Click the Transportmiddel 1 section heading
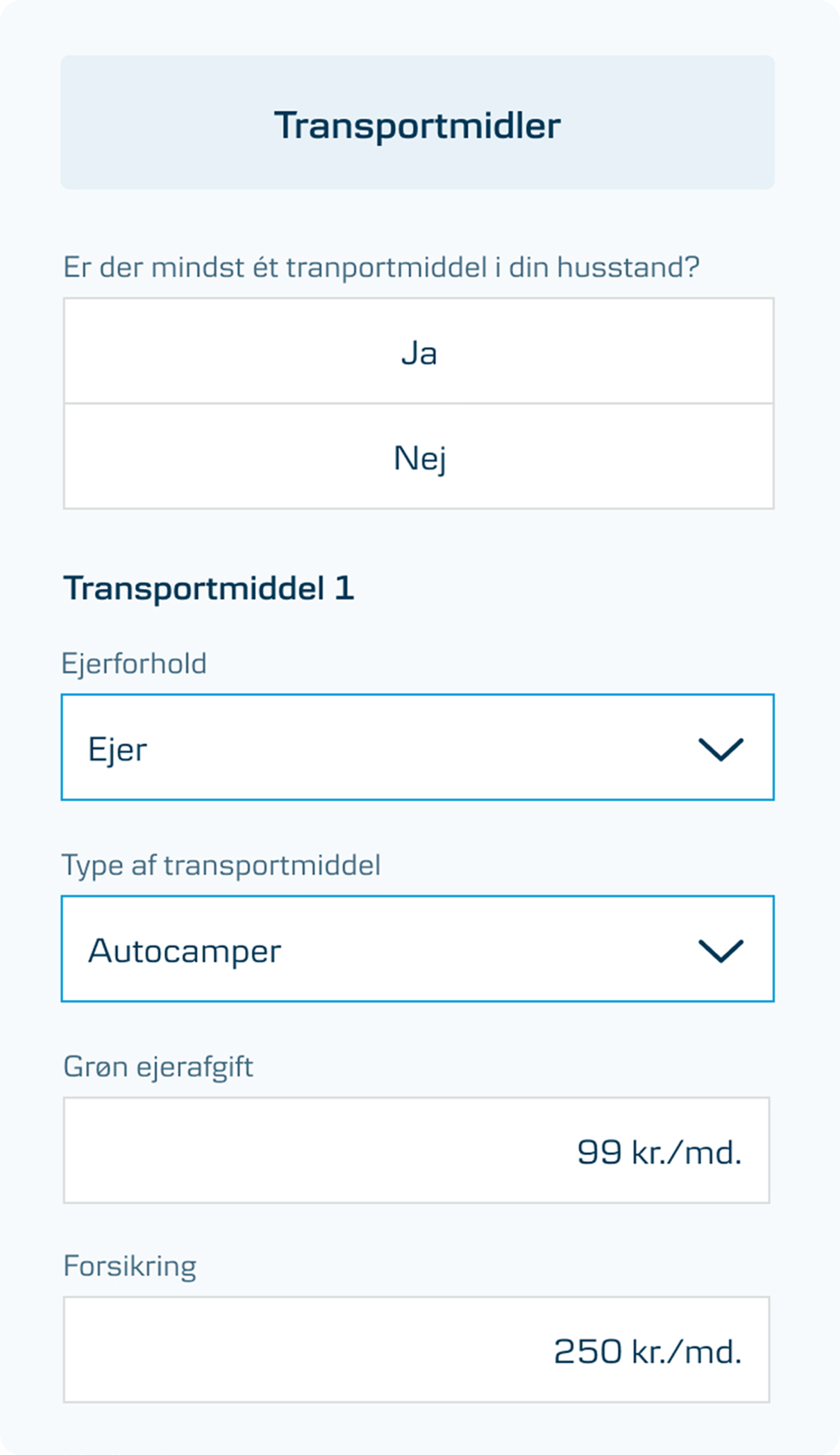This screenshot has height=1455, width=840. tap(208, 588)
